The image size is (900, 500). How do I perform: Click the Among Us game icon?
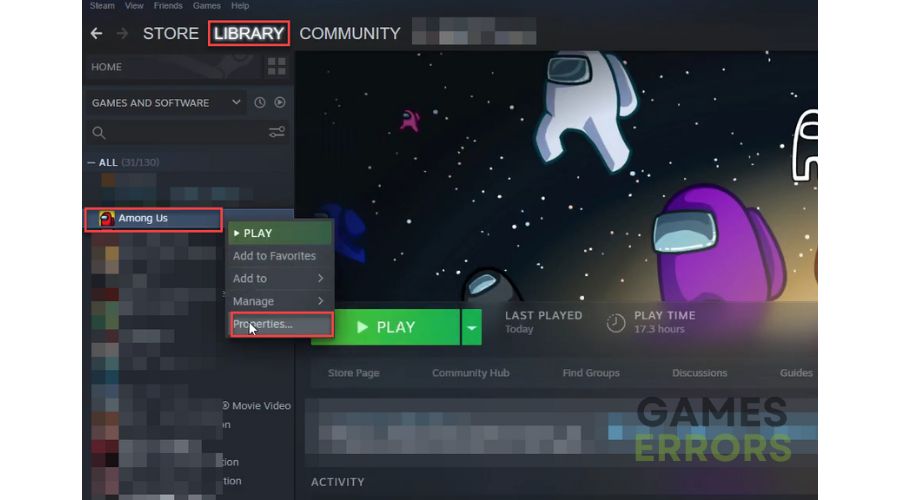pos(107,219)
